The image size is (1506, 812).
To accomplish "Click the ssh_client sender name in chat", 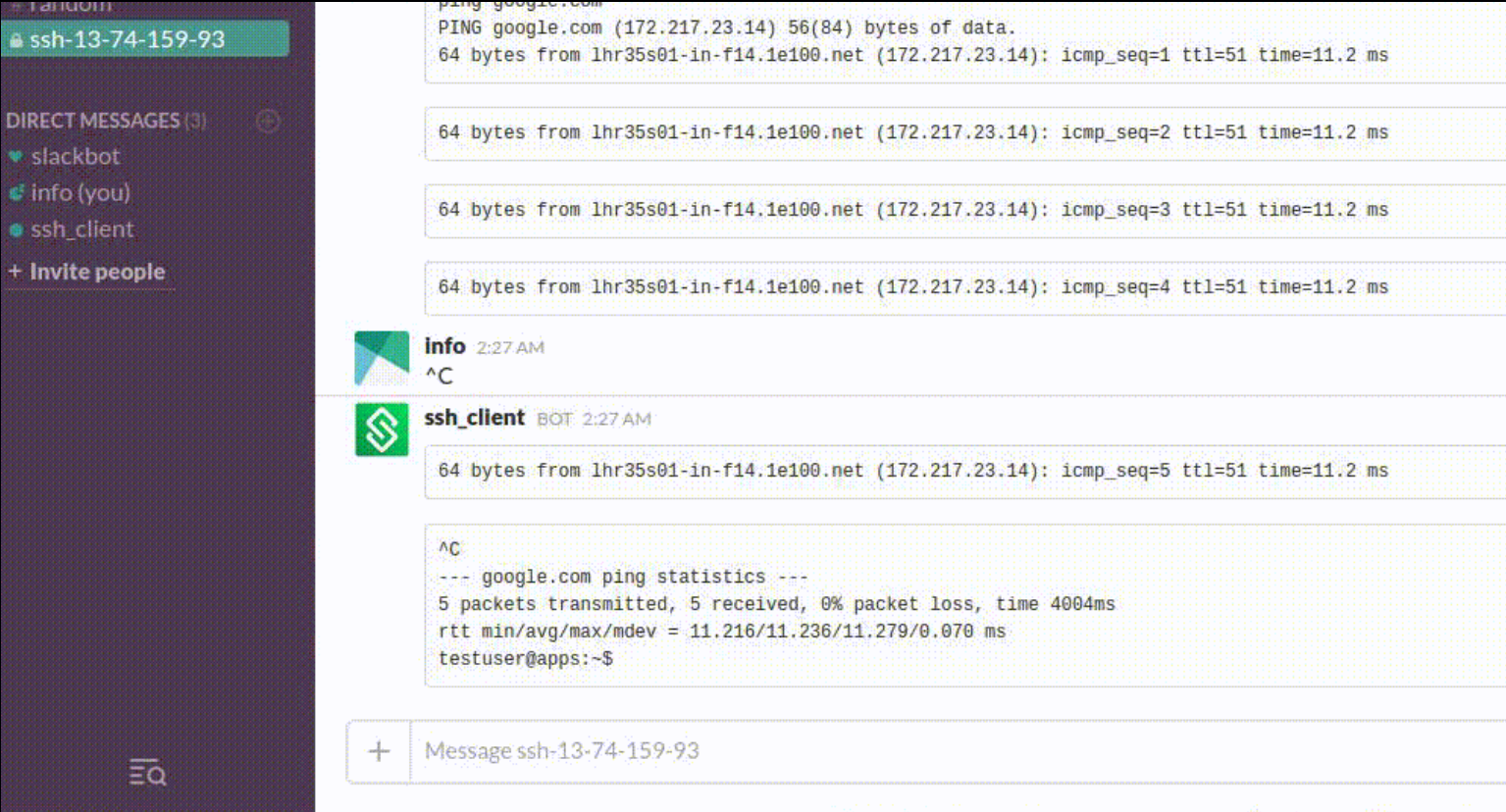I will [x=474, y=418].
